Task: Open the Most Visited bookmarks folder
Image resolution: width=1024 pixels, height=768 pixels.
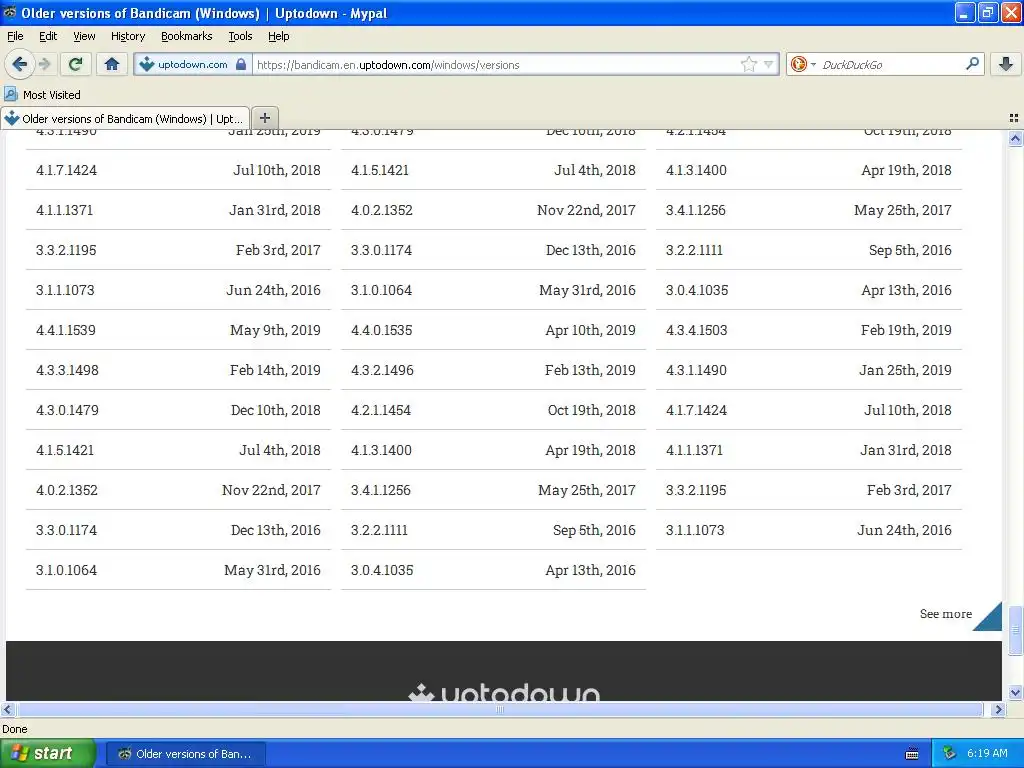Action: click(42, 95)
